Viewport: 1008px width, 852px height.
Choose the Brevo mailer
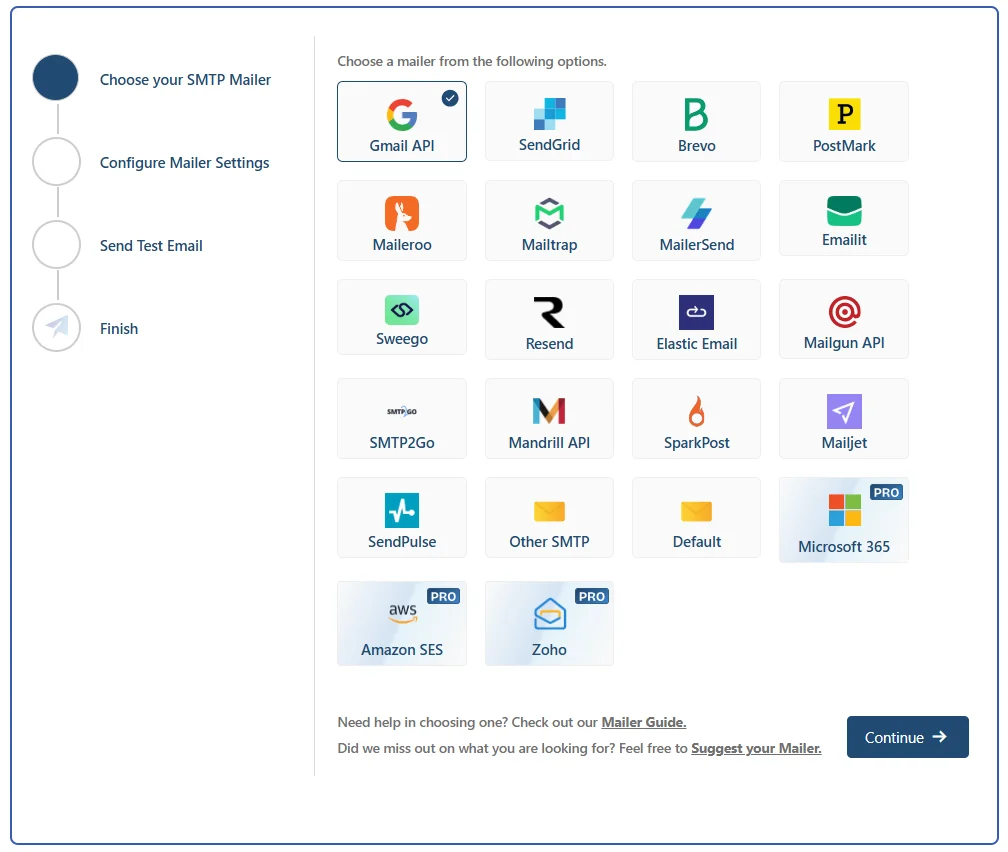click(695, 121)
